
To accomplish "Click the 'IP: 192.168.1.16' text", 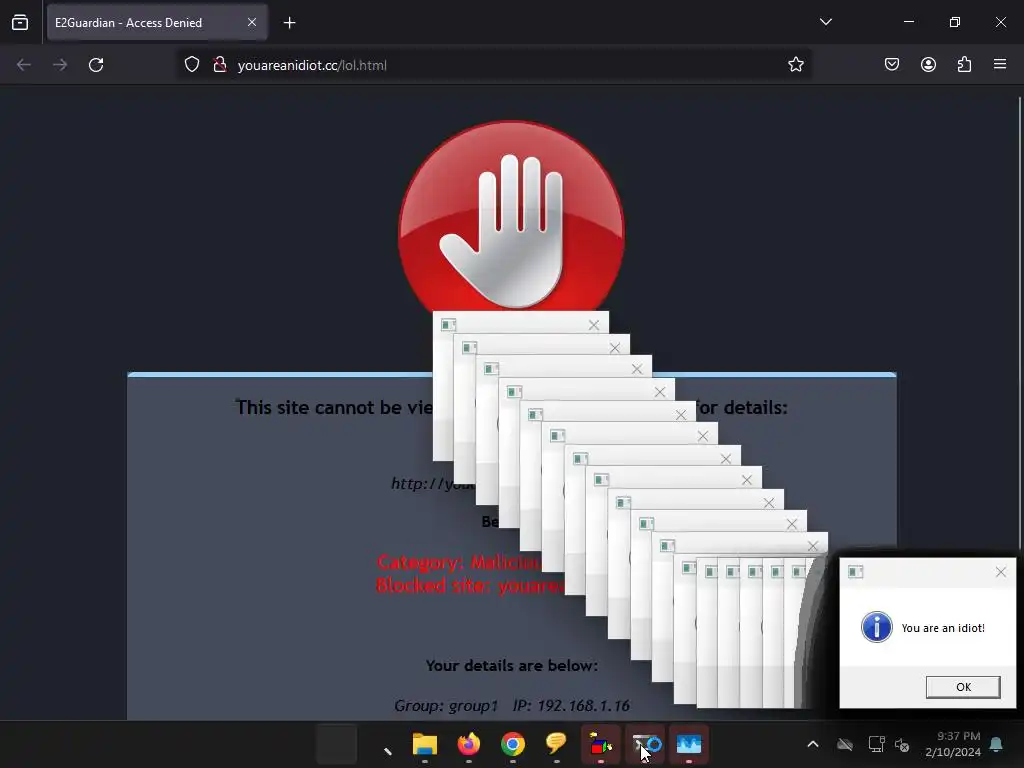I will coord(571,706).
